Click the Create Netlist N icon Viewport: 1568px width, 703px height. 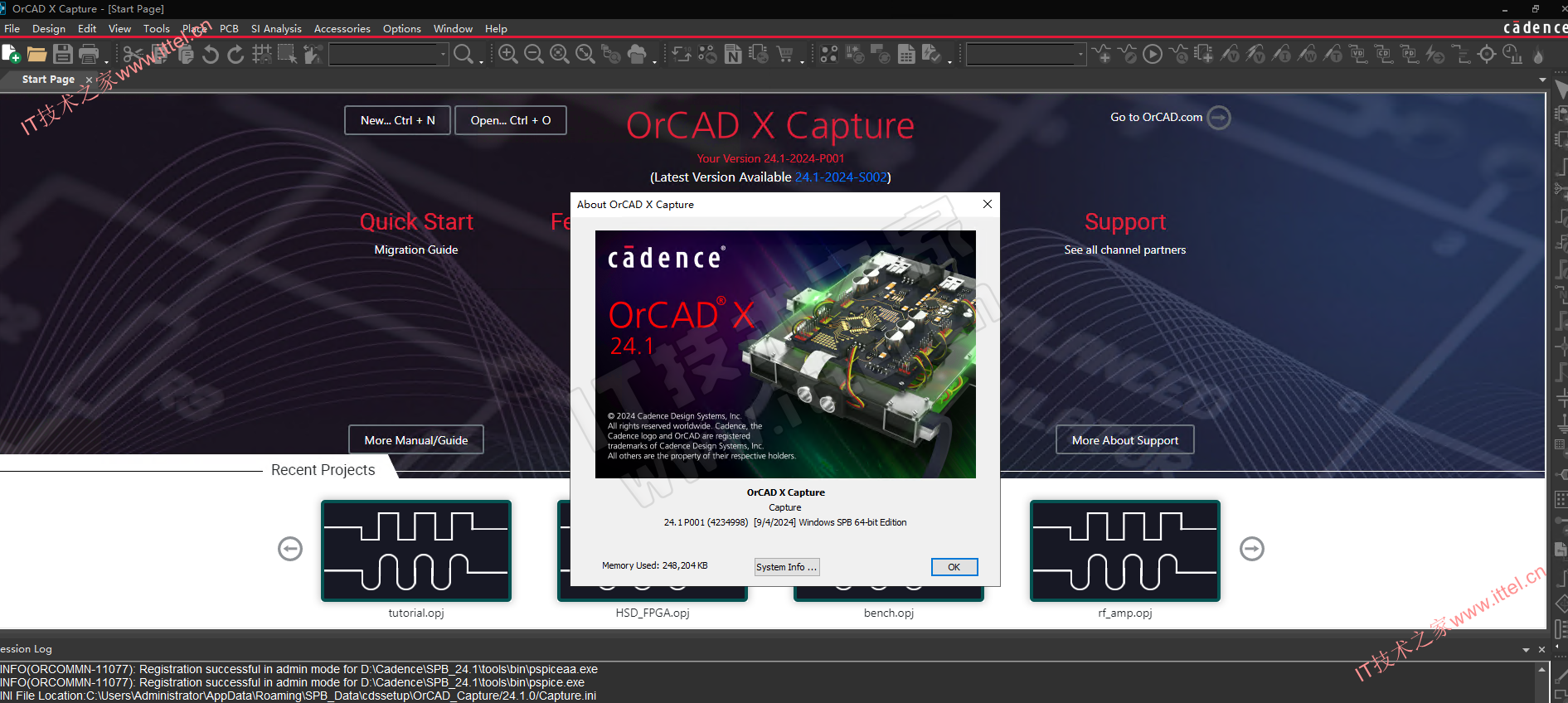click(x=733, y=54)
